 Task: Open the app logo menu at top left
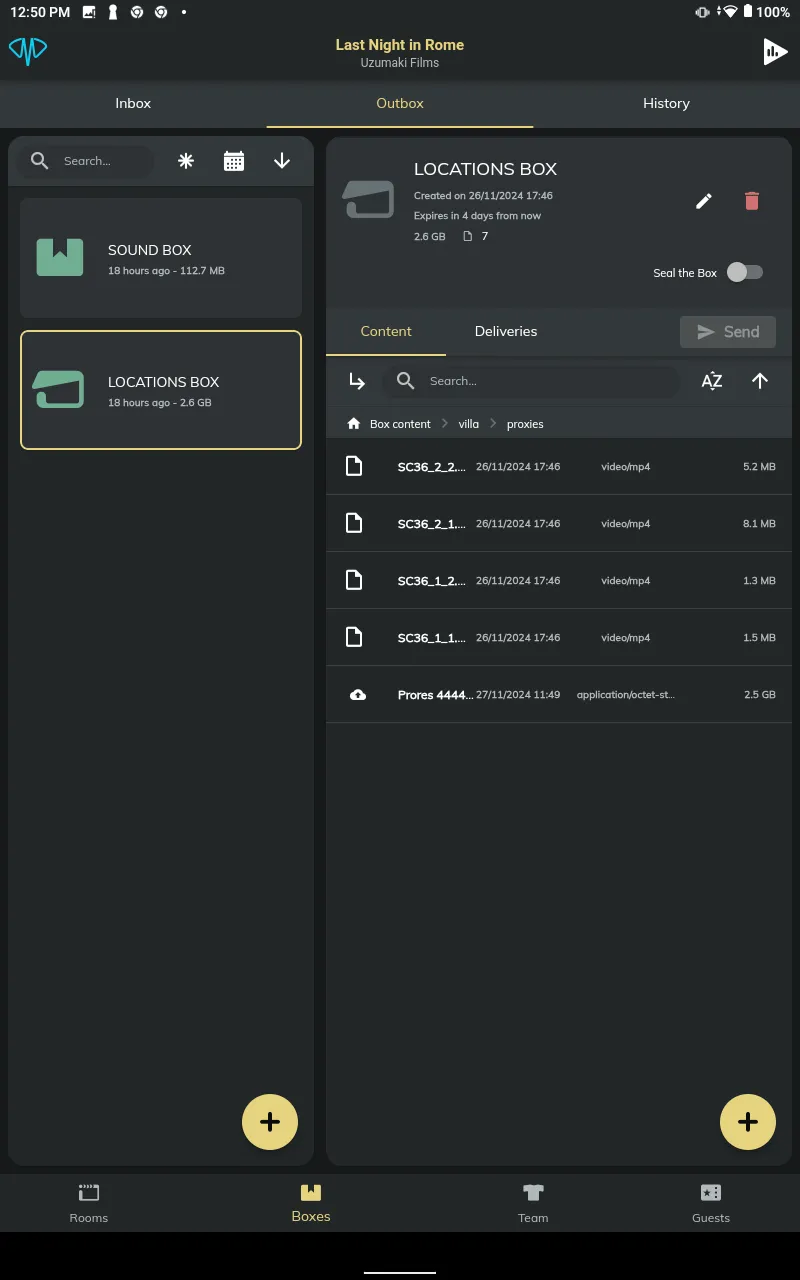coord(28,51)
